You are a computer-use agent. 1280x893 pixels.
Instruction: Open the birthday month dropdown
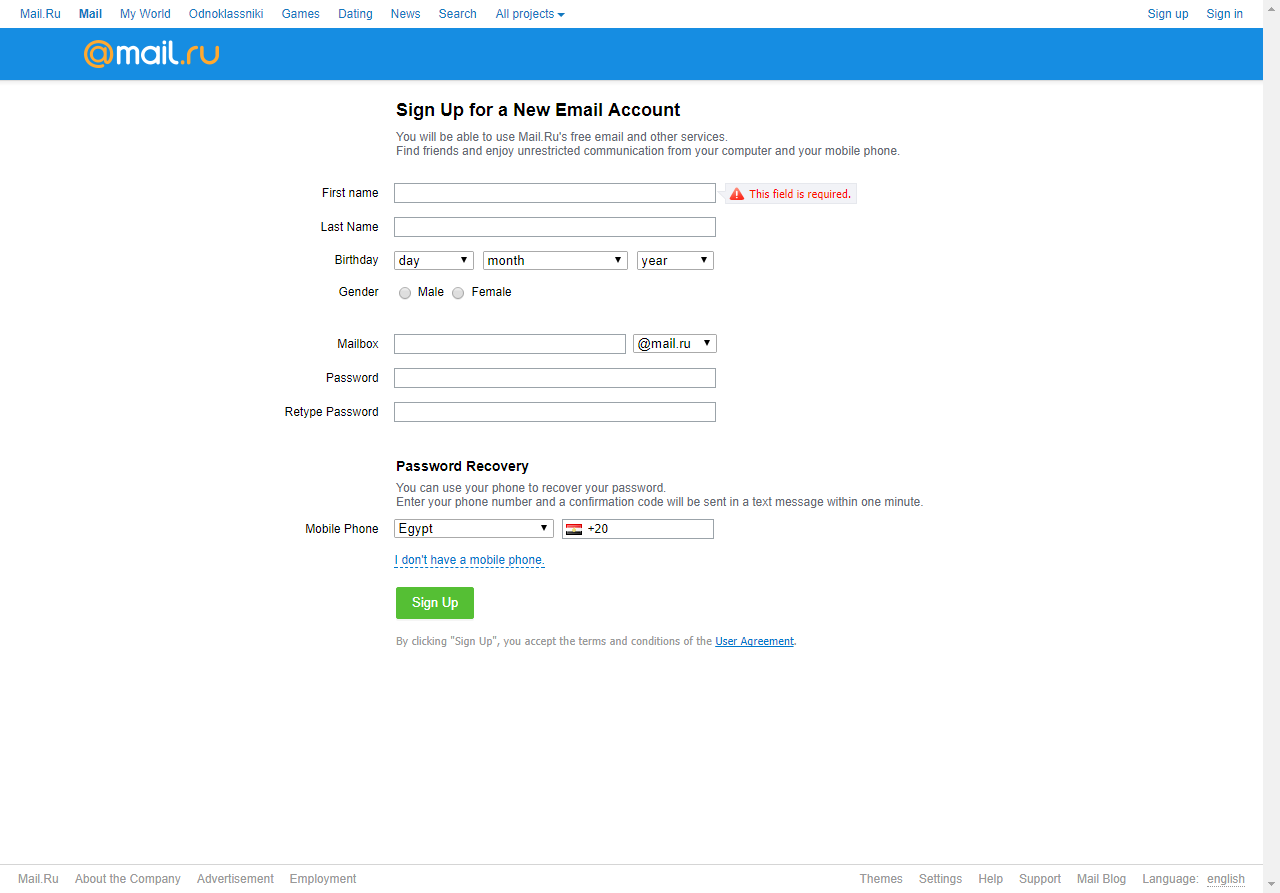point(555,260)
